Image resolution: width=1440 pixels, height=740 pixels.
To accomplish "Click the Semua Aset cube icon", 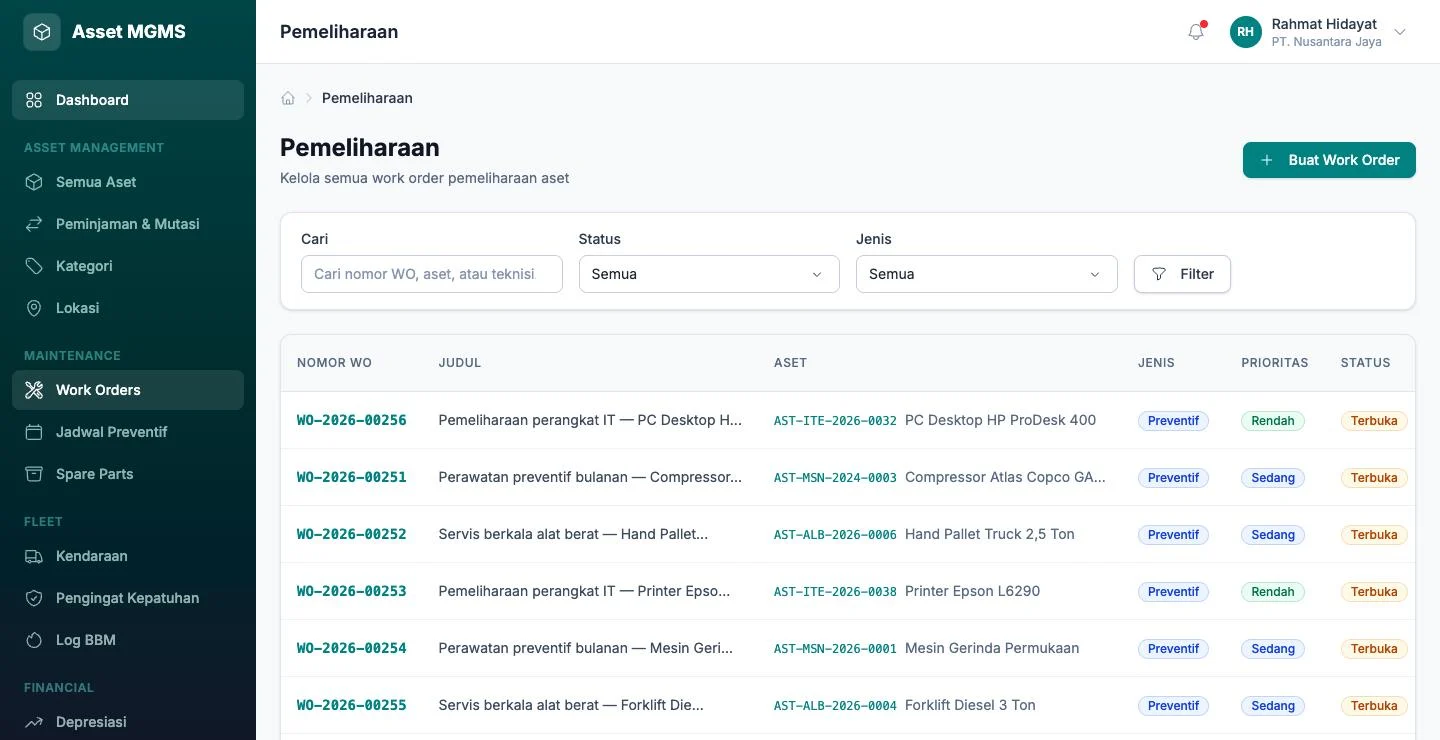I will point(34,182).
